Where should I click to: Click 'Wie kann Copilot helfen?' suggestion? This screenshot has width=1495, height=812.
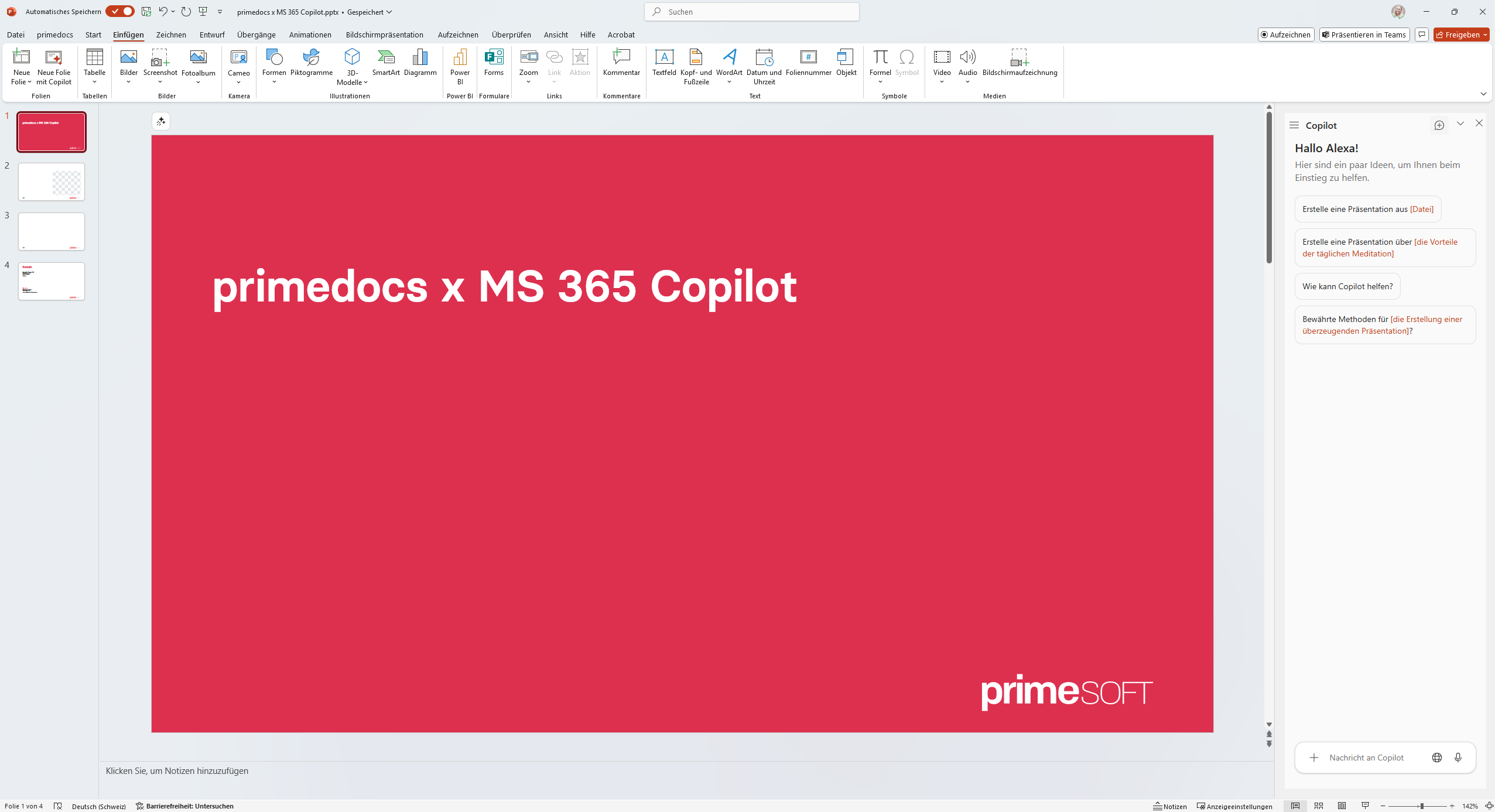point(1346,286)
